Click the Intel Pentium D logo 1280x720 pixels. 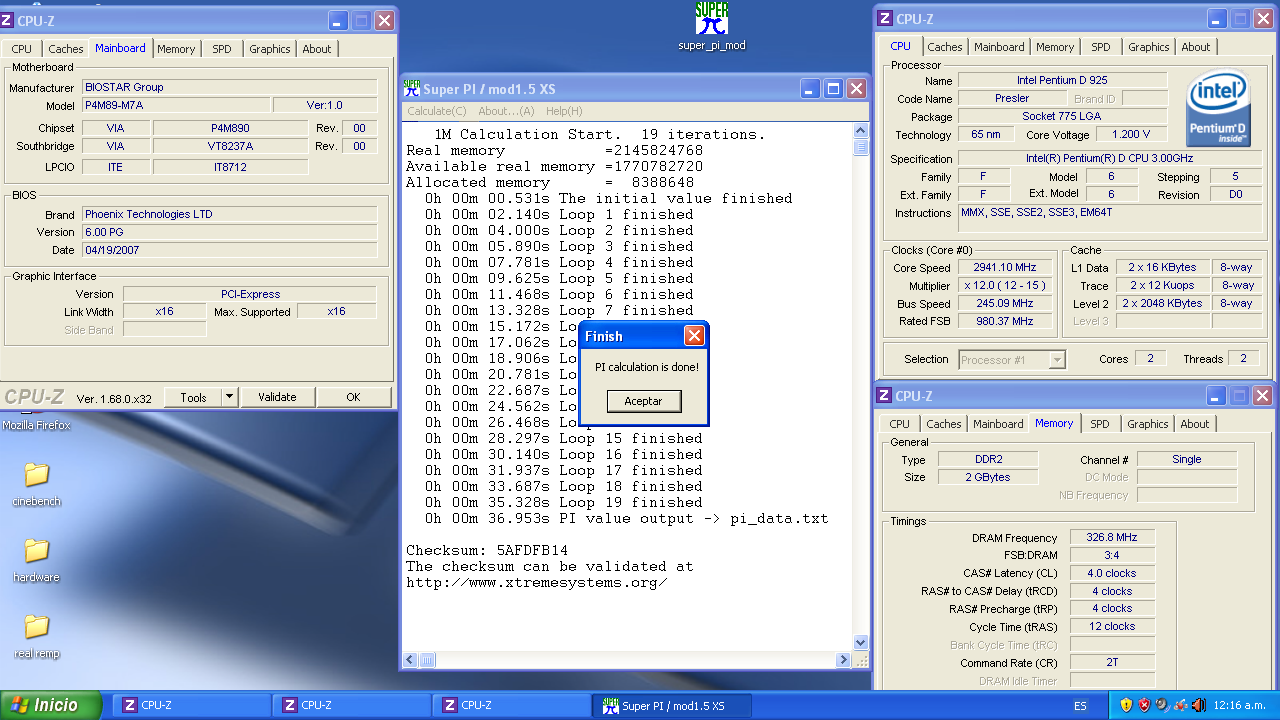pyautogui.click(x=1218, y=107)
